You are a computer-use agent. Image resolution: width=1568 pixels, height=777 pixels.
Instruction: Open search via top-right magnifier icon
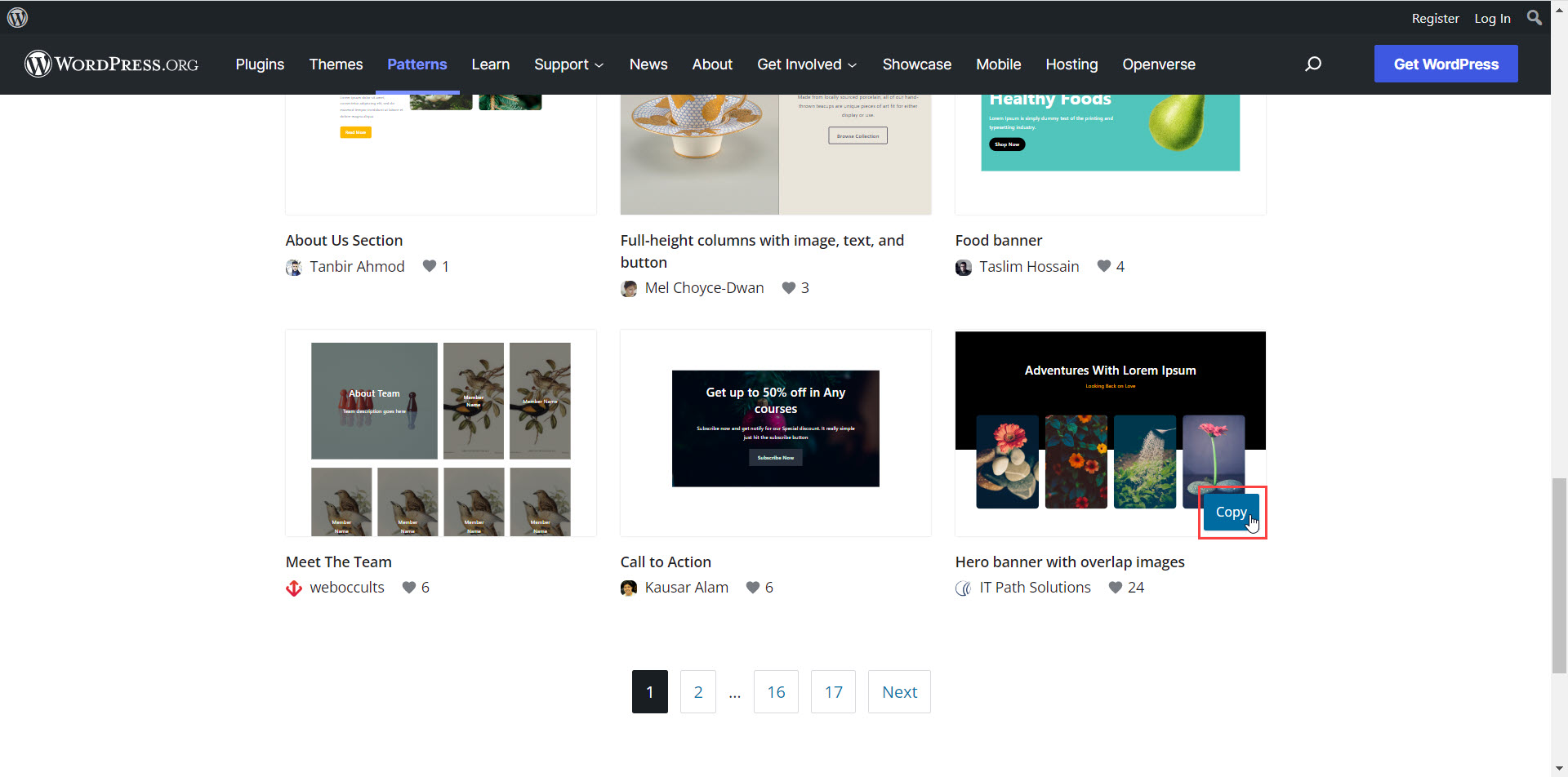(1535, 17)
